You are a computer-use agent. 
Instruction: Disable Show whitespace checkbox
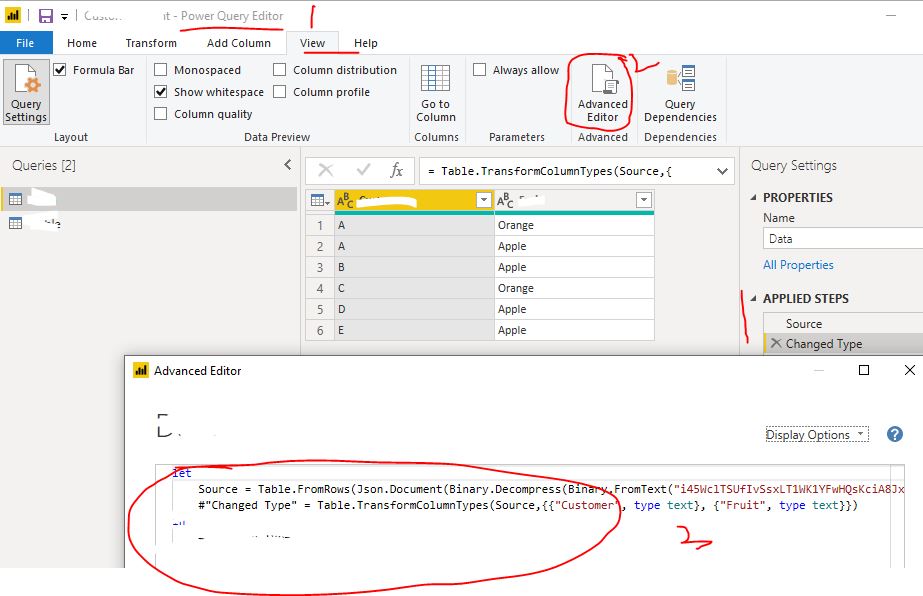coord(160,91)
